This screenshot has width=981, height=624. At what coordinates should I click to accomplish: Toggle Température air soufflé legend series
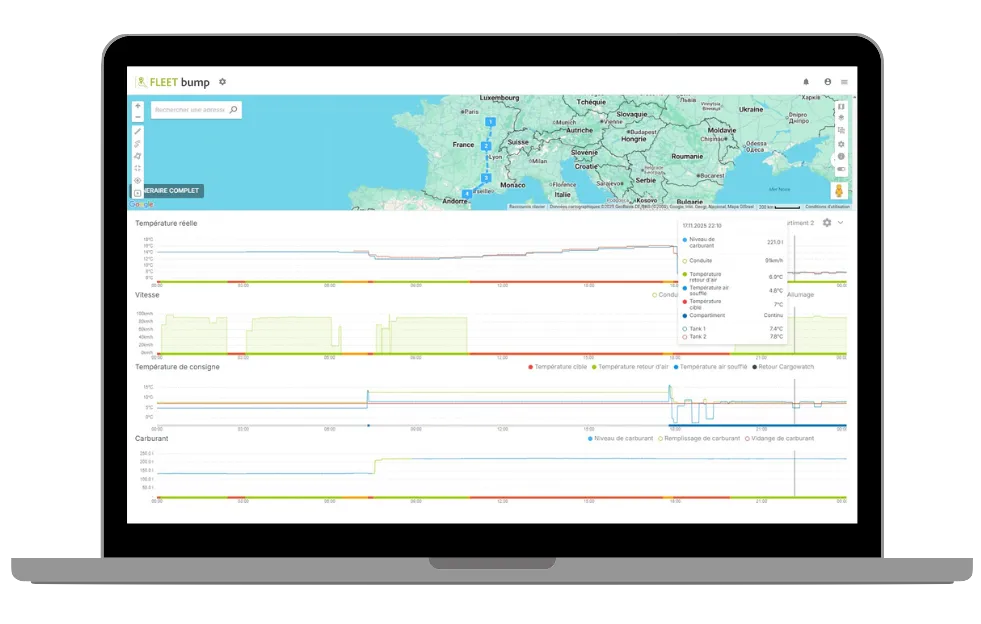click(710, 367)
